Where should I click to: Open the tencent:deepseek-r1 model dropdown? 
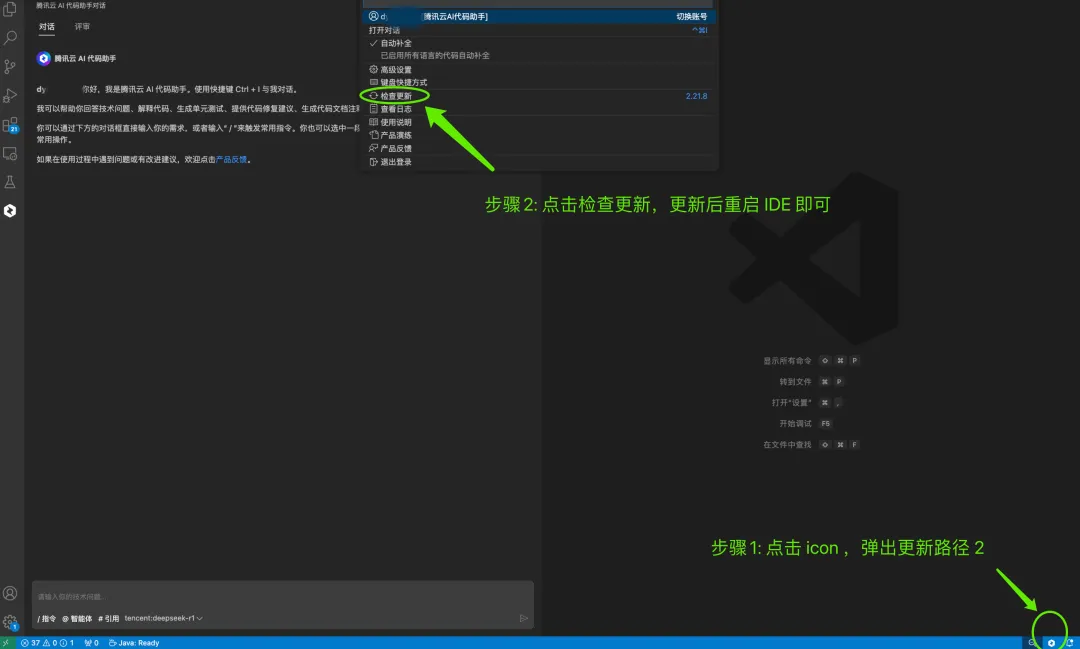click(x=164, y=618)
